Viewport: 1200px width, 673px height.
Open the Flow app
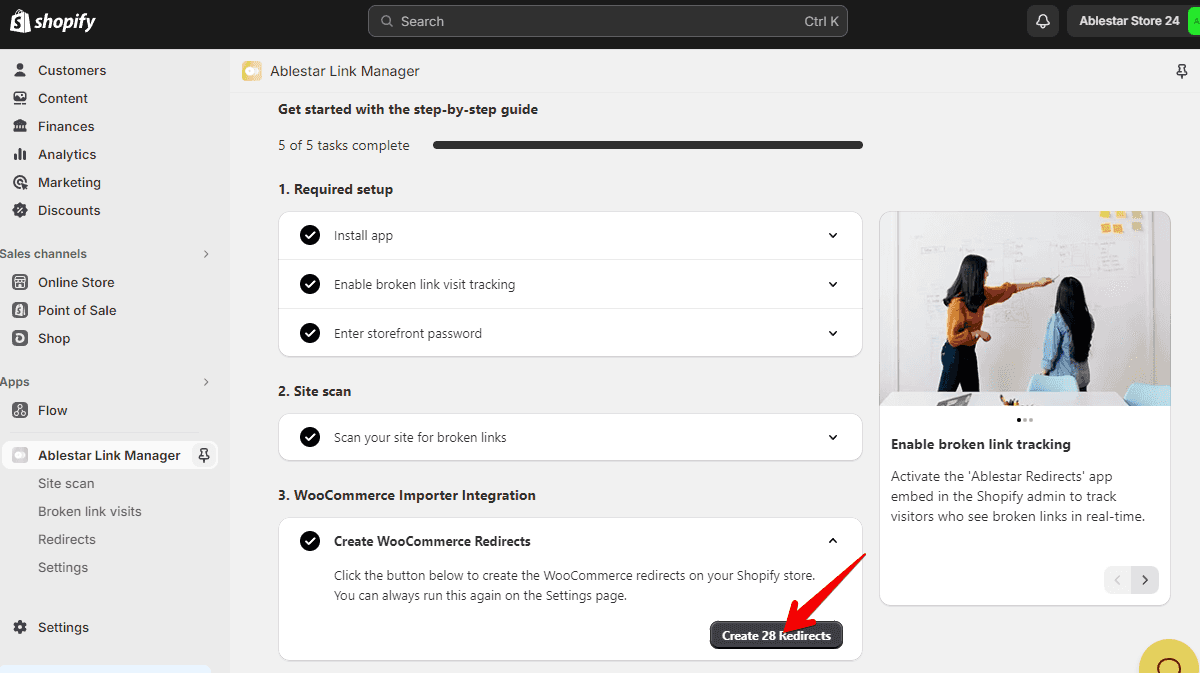53,410
